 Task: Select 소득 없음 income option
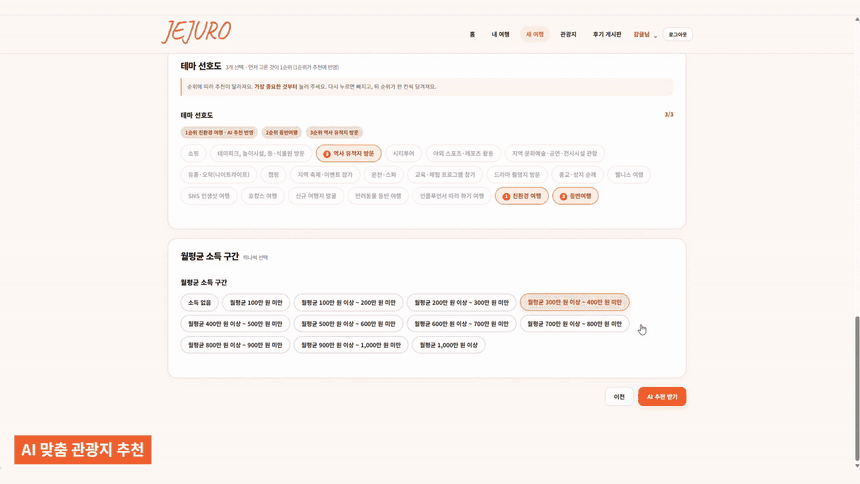point(199,302)
